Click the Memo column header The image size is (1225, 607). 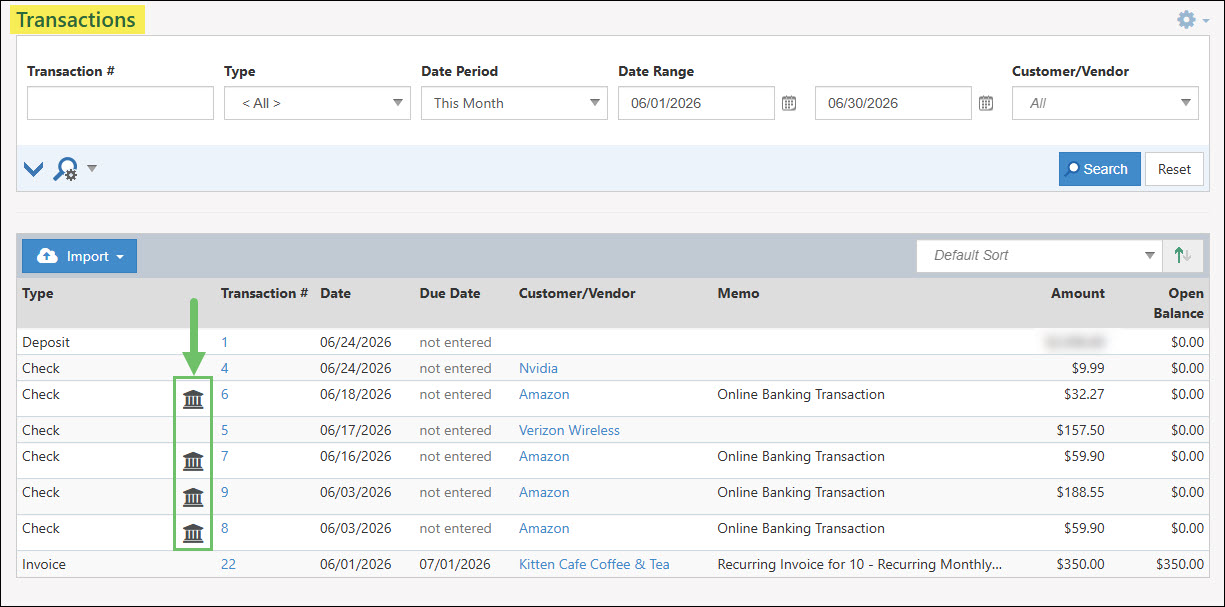(738, 293)
